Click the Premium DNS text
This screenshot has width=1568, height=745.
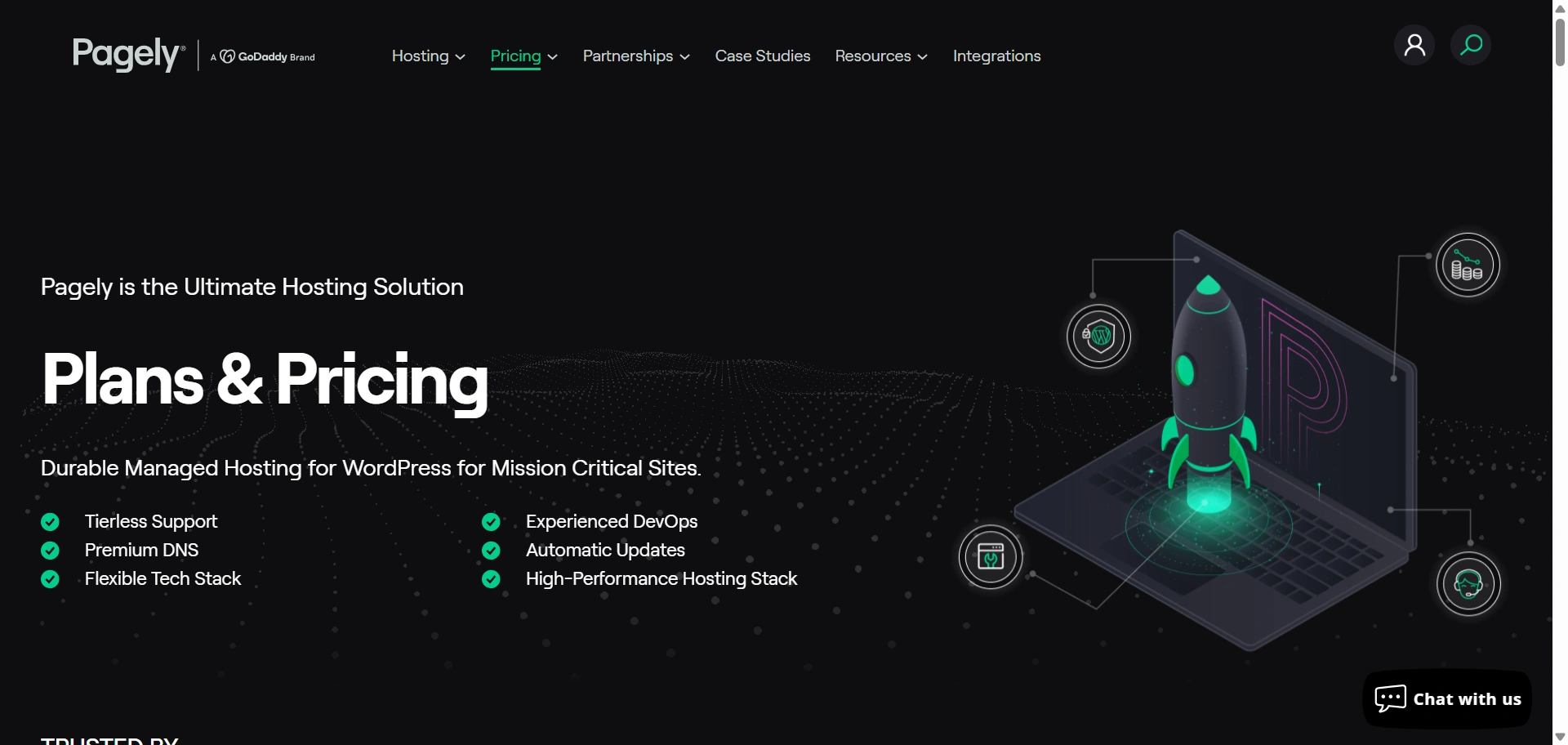click(142, 550)
